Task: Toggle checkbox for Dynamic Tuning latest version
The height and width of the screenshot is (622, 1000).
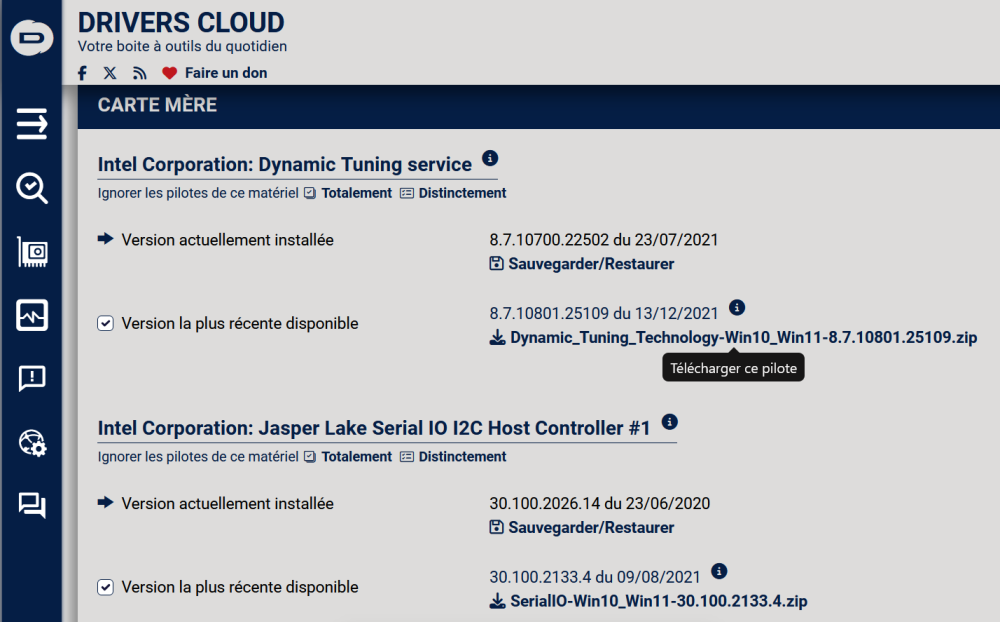Action: tap(106, 323)
